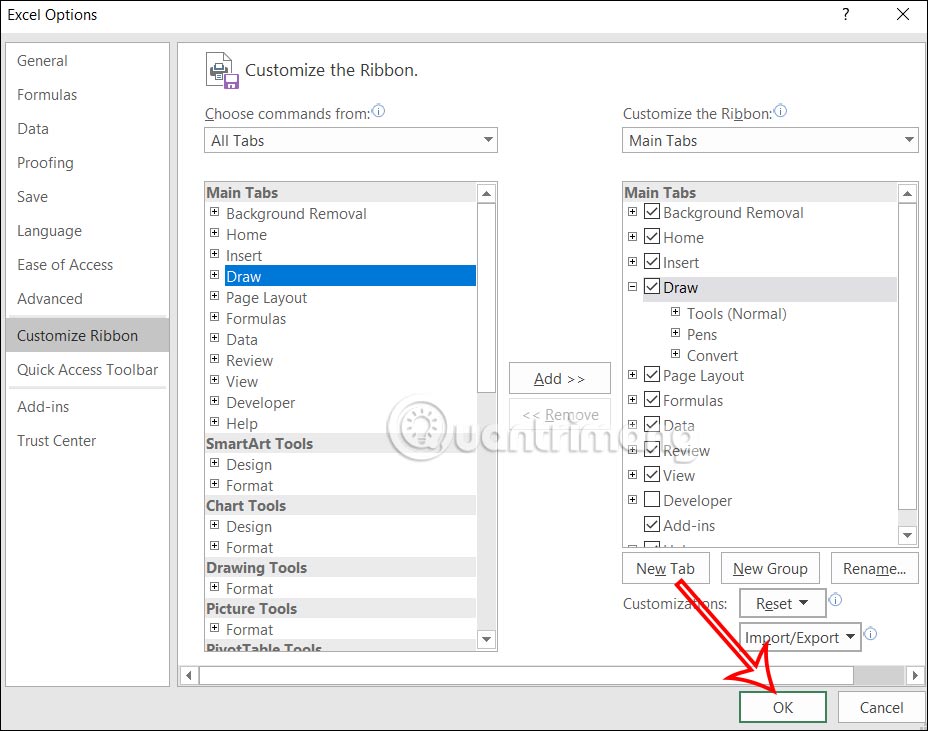This screenshot has height=731, width=928.
Task: Click right list scrollbar down arrow
Action: pyautogui.click(x=907, y=535)
